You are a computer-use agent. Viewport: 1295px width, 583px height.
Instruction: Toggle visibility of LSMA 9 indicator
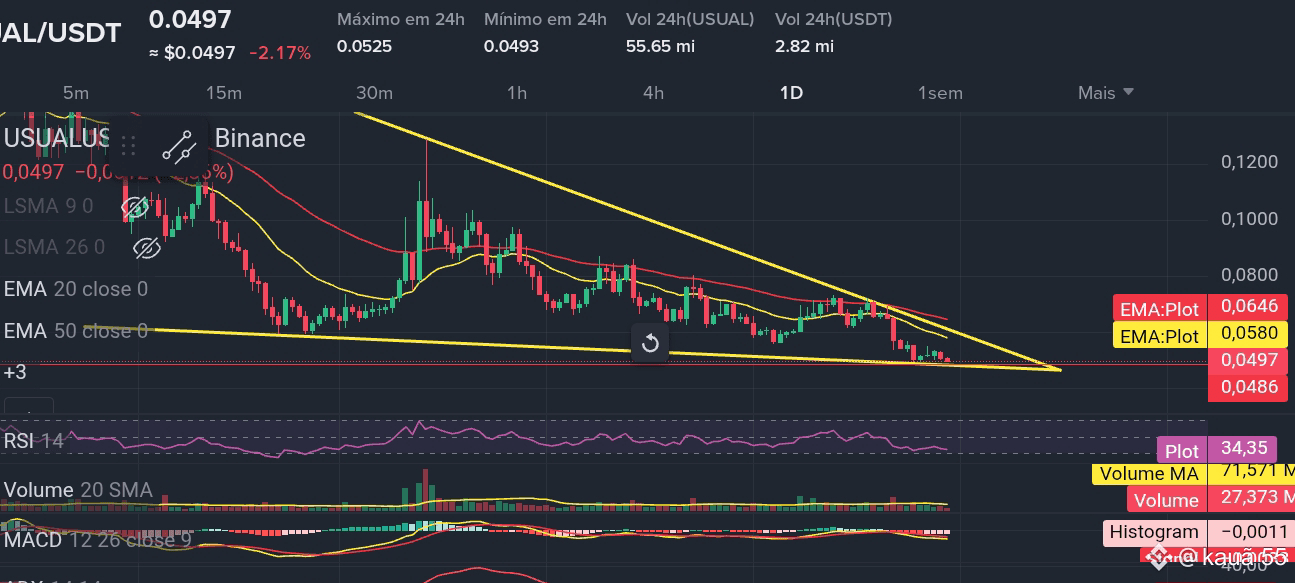tap(135, 207)
